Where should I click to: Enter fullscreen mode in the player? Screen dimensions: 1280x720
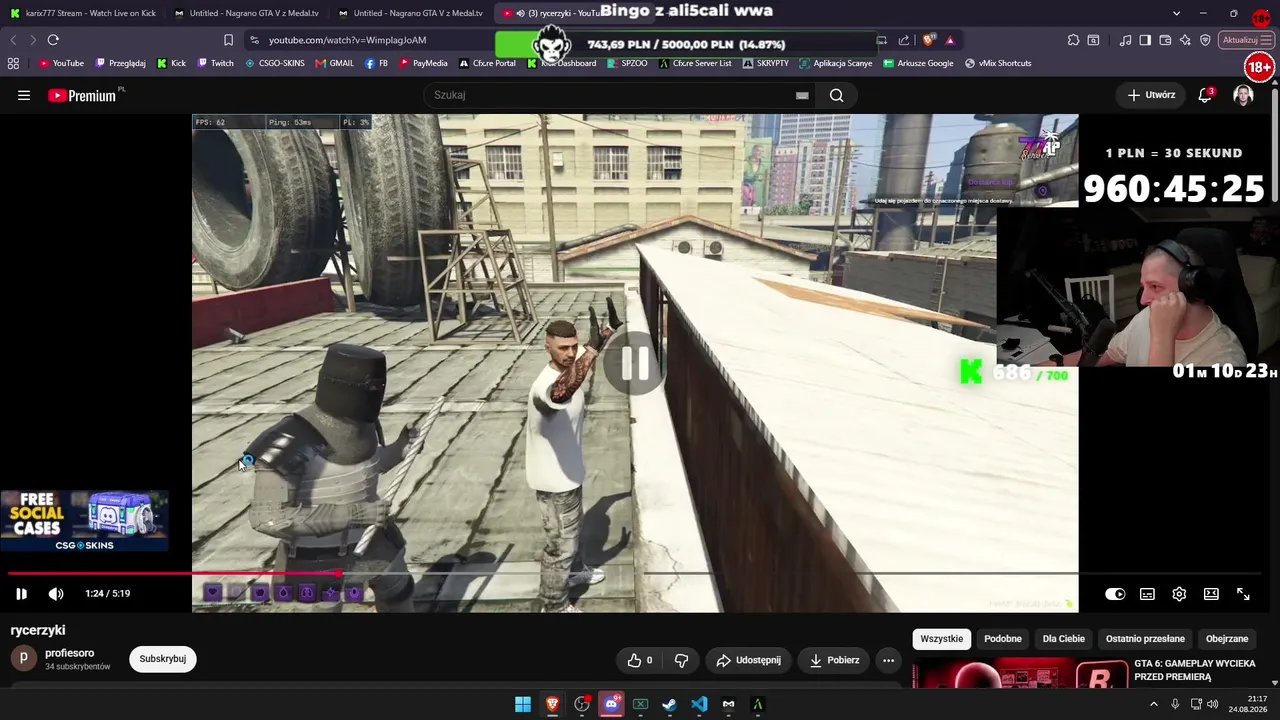[x=1243, y=594]
